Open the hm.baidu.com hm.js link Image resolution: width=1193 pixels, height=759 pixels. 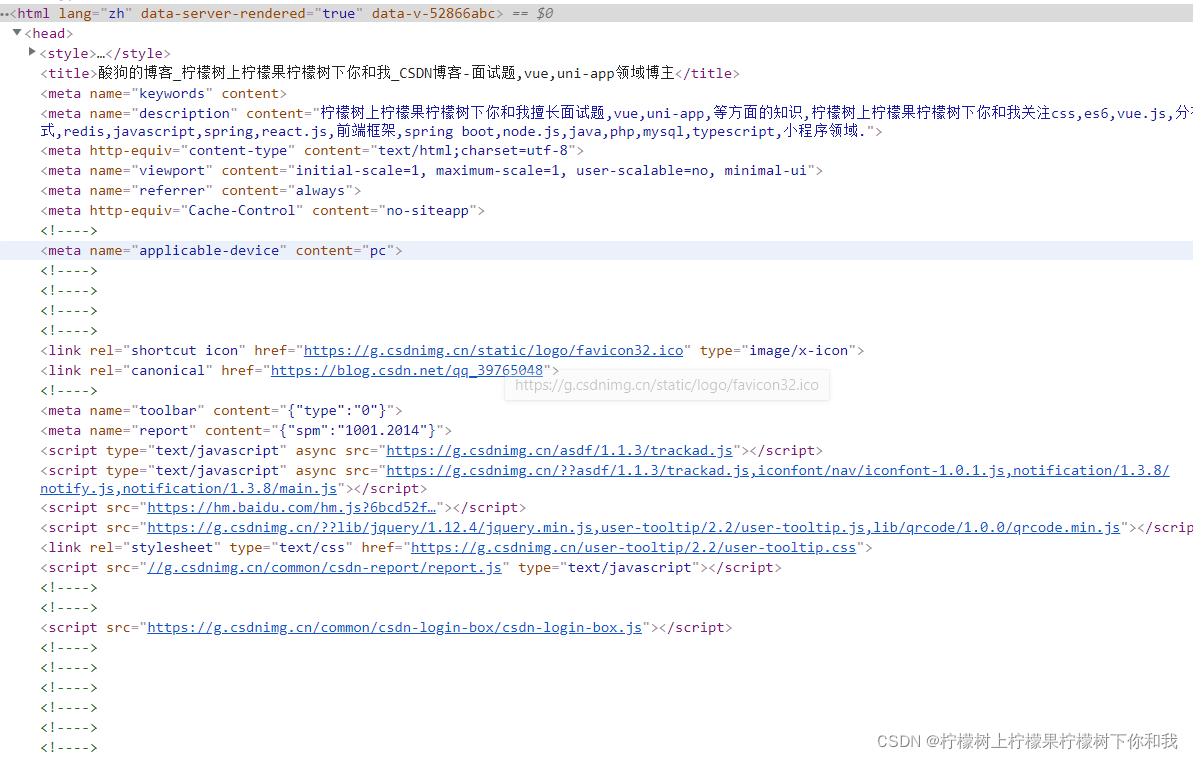[291, 508]
